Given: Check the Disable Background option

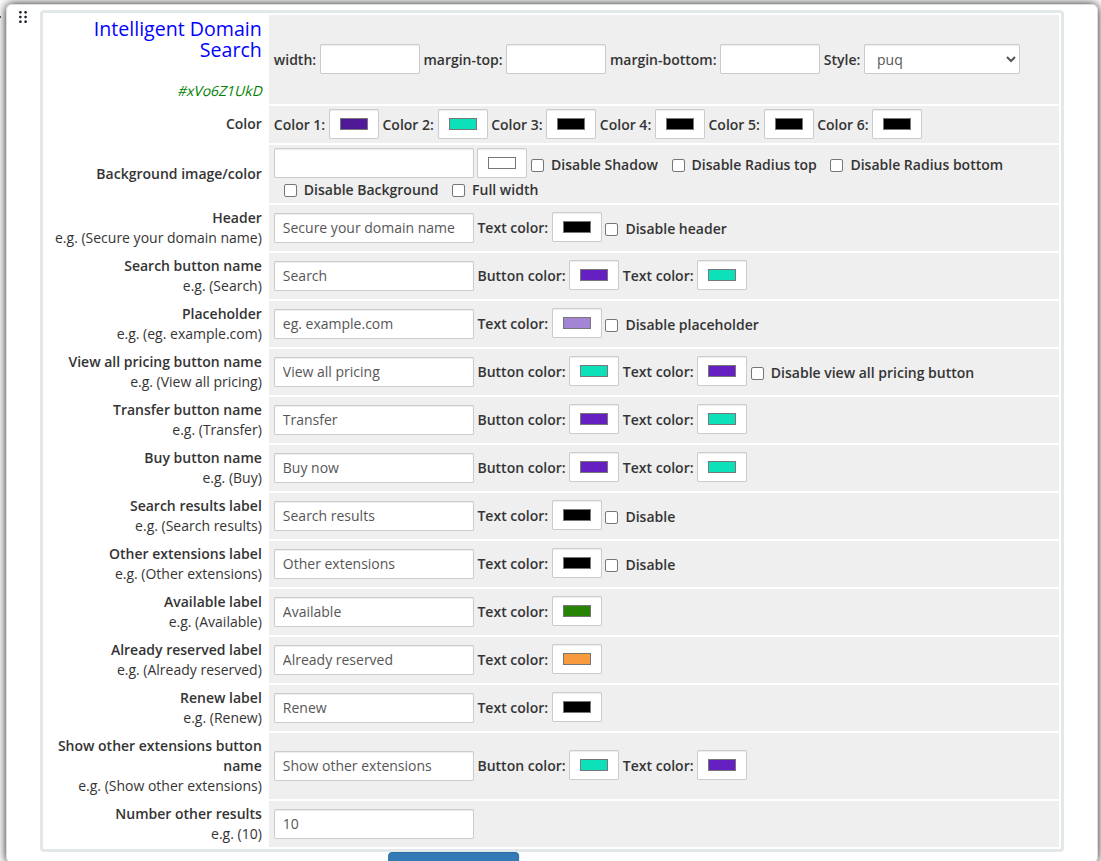Looking at the screenshot, I should [x=290, y=190].
